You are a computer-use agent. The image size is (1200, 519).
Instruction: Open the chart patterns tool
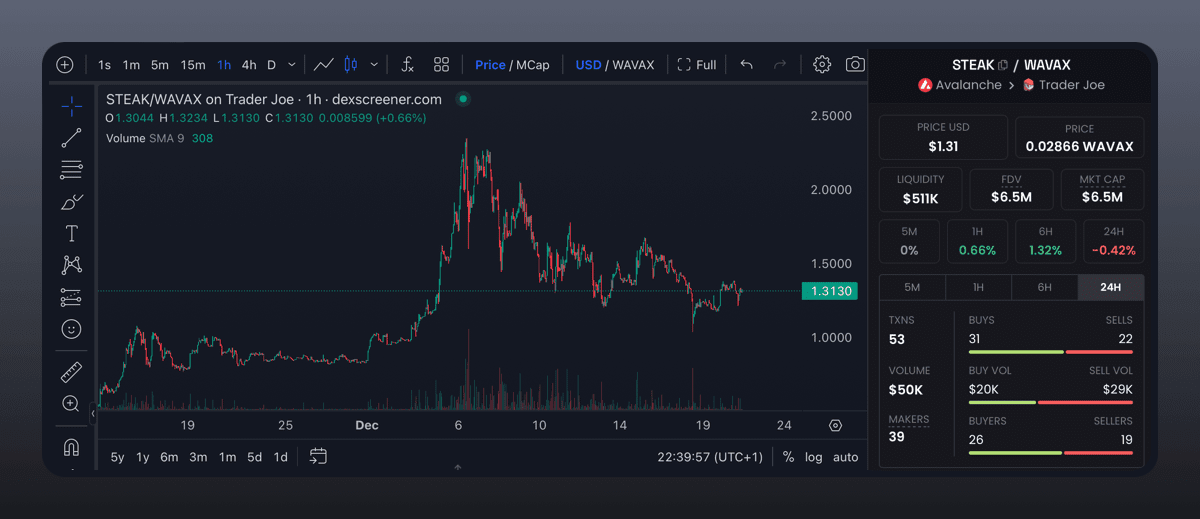point(71,265)
